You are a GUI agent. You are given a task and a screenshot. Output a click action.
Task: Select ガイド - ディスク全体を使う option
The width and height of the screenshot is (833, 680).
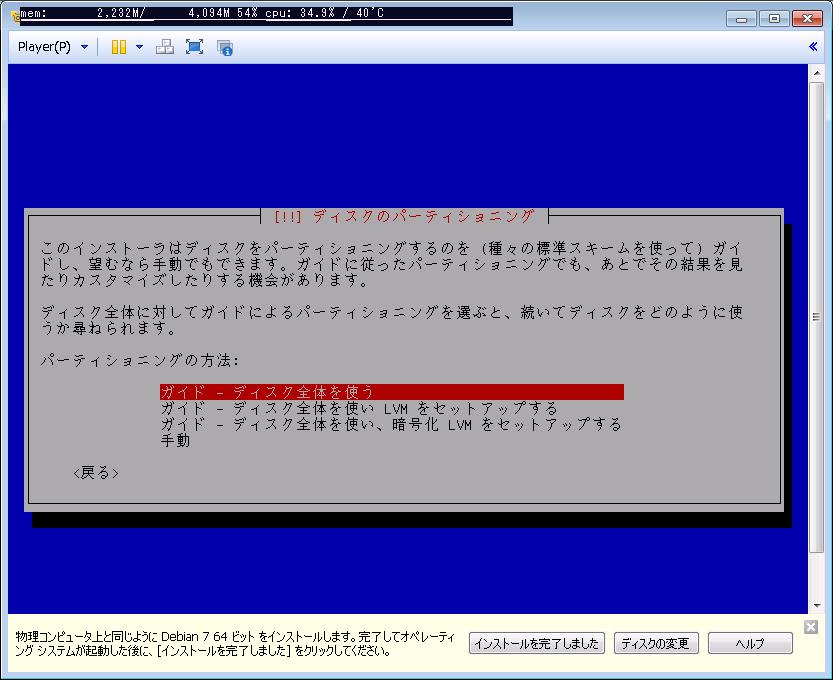(392, 392)
